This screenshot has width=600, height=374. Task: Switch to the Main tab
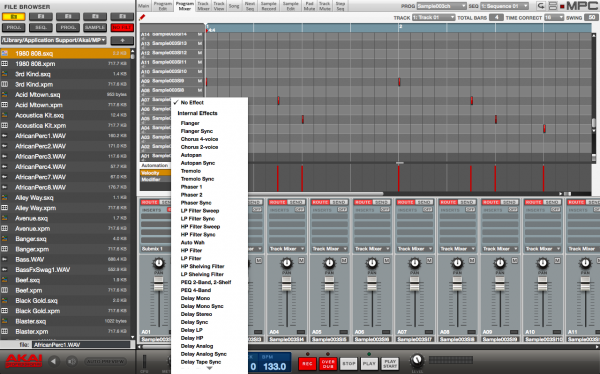[144, 6]
